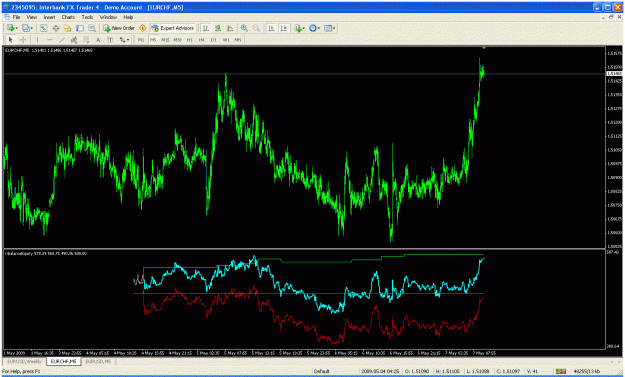625x377 pixels.
Task: Open the Templates dropdown
Action: tap(330, 28)
